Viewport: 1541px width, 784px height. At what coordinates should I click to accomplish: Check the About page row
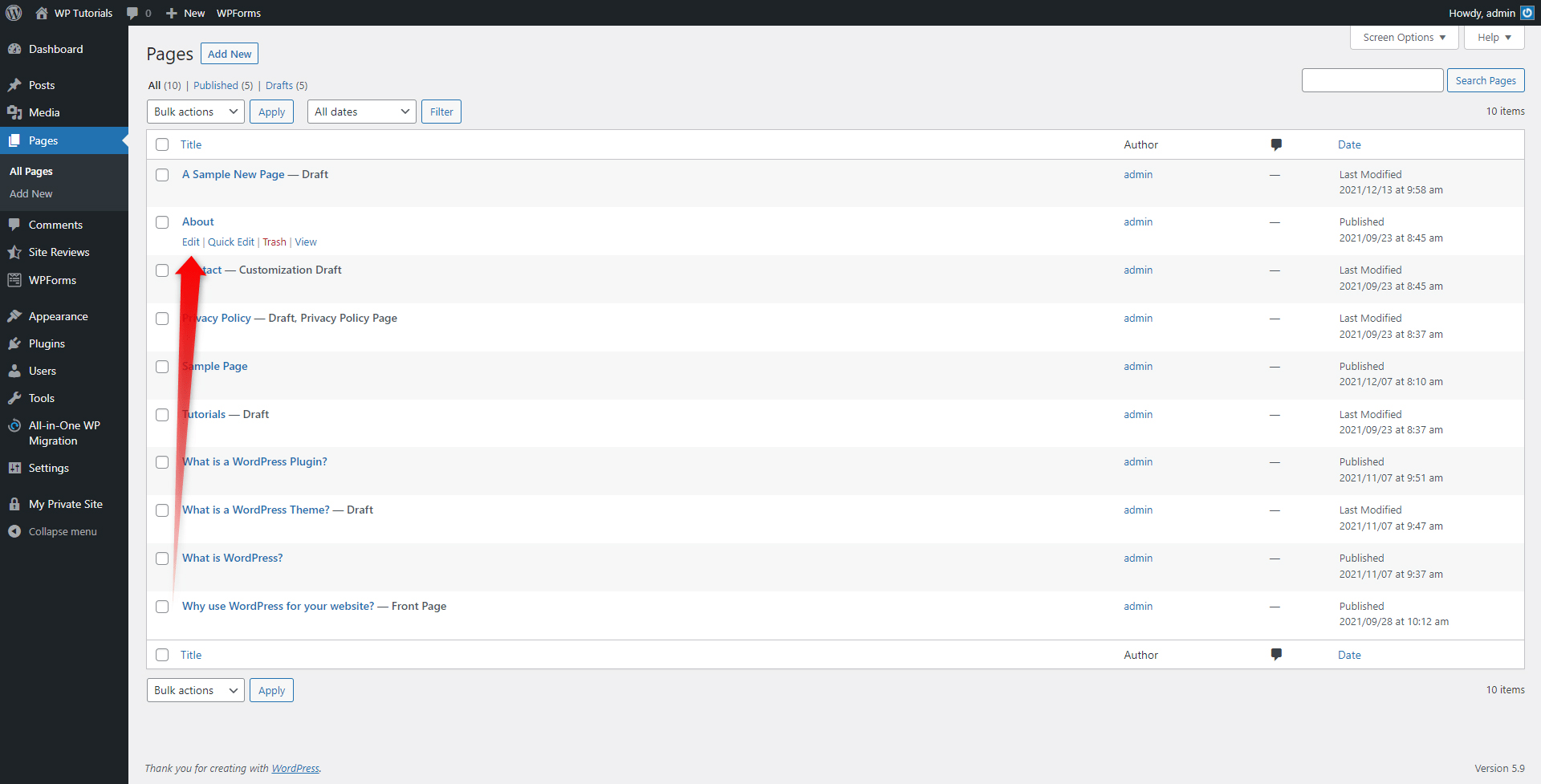pyautogui.click(x=162, y=222)
